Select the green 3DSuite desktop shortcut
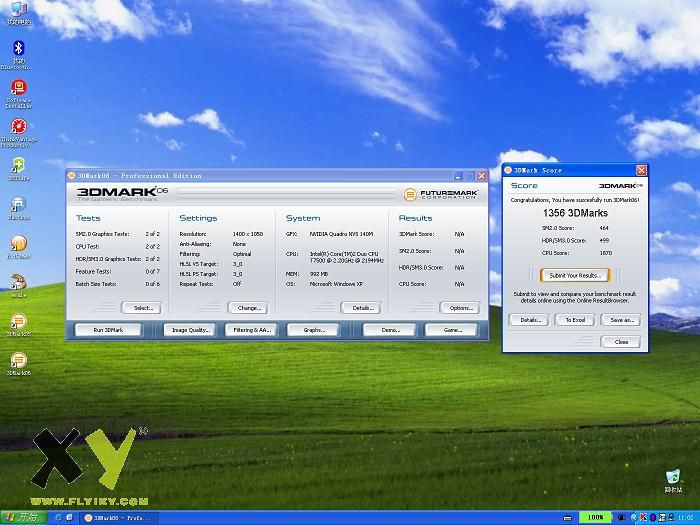 [x=18, y=169]
